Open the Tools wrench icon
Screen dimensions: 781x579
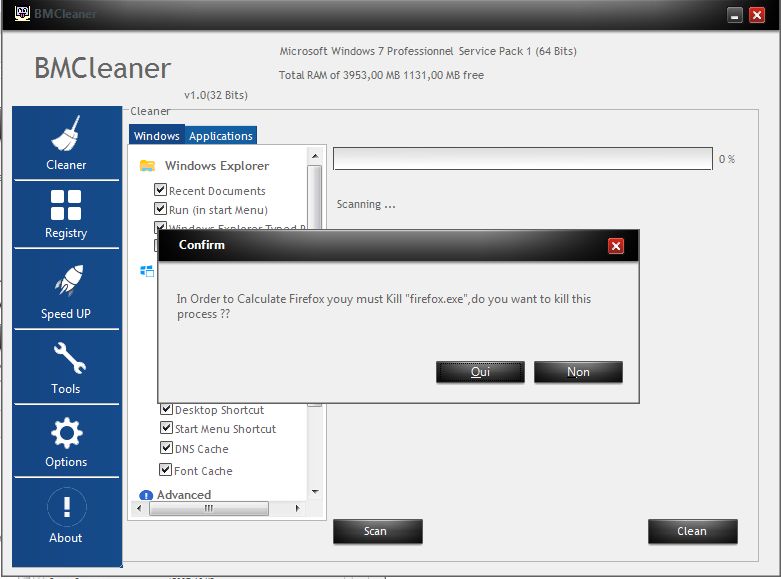point(70,357)
